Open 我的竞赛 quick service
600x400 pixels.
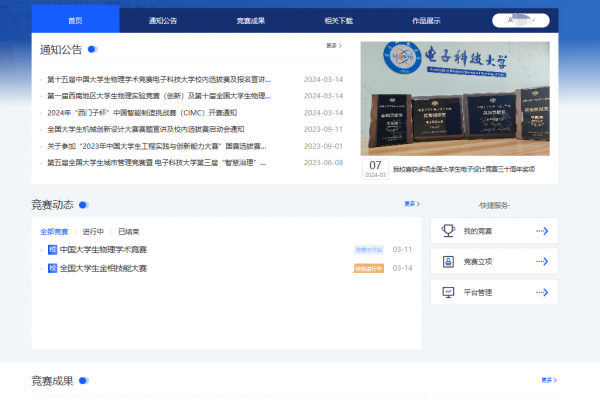tap(494, 231)
